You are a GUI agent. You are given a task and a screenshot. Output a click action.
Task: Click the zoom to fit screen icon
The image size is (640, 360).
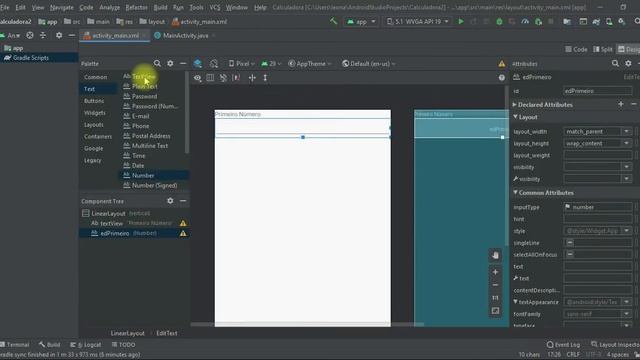coord(495,311)
